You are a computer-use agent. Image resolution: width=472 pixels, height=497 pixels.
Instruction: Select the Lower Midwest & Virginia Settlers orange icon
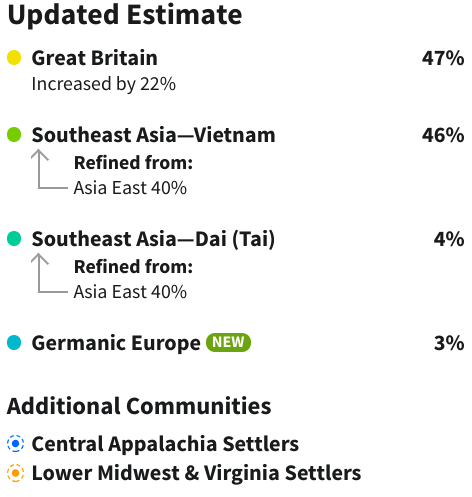(x=15, y=473)
